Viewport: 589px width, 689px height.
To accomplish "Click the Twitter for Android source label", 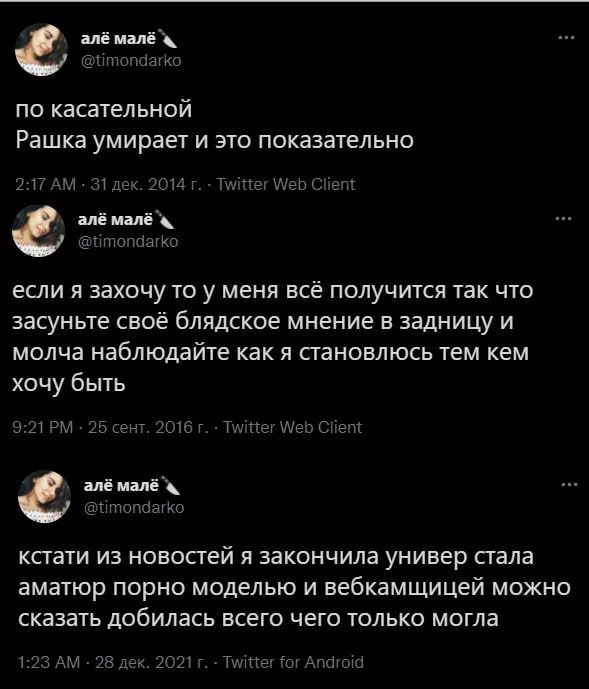I will (294, 662).
